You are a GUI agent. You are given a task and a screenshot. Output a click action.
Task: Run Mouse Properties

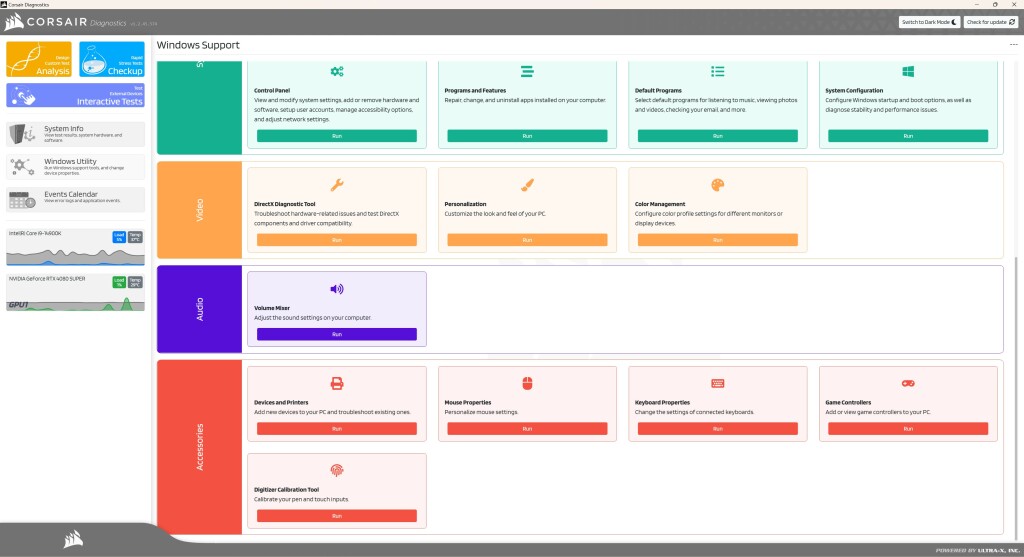click(527, 429)
